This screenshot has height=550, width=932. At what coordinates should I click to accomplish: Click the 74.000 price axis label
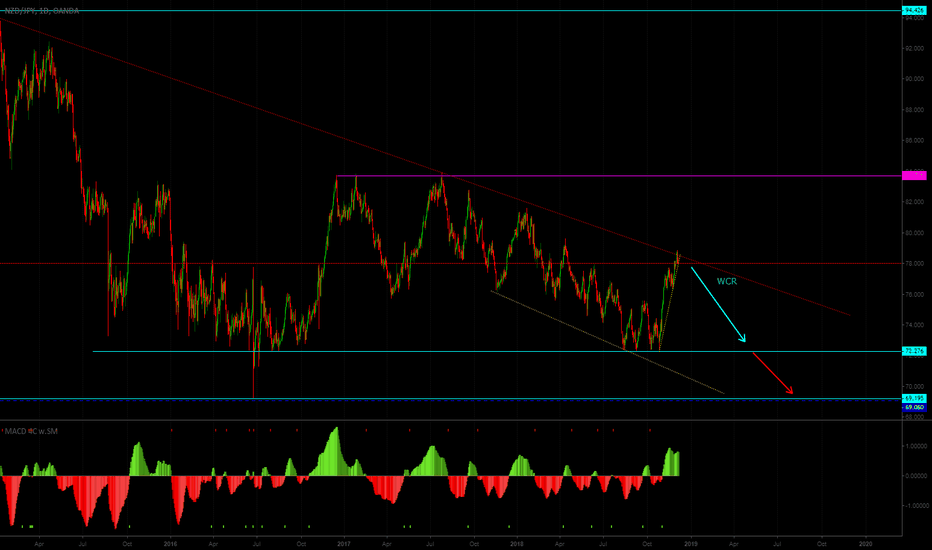click(x=914, y=325)
